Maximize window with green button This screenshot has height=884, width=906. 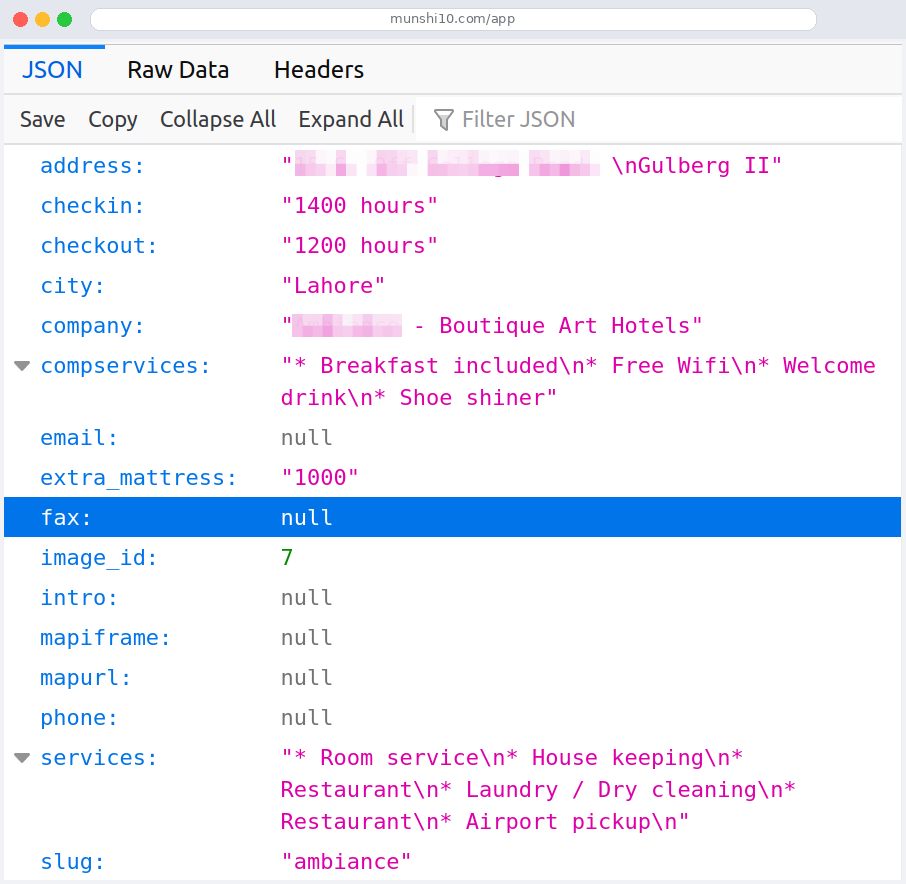pos(65,20)
